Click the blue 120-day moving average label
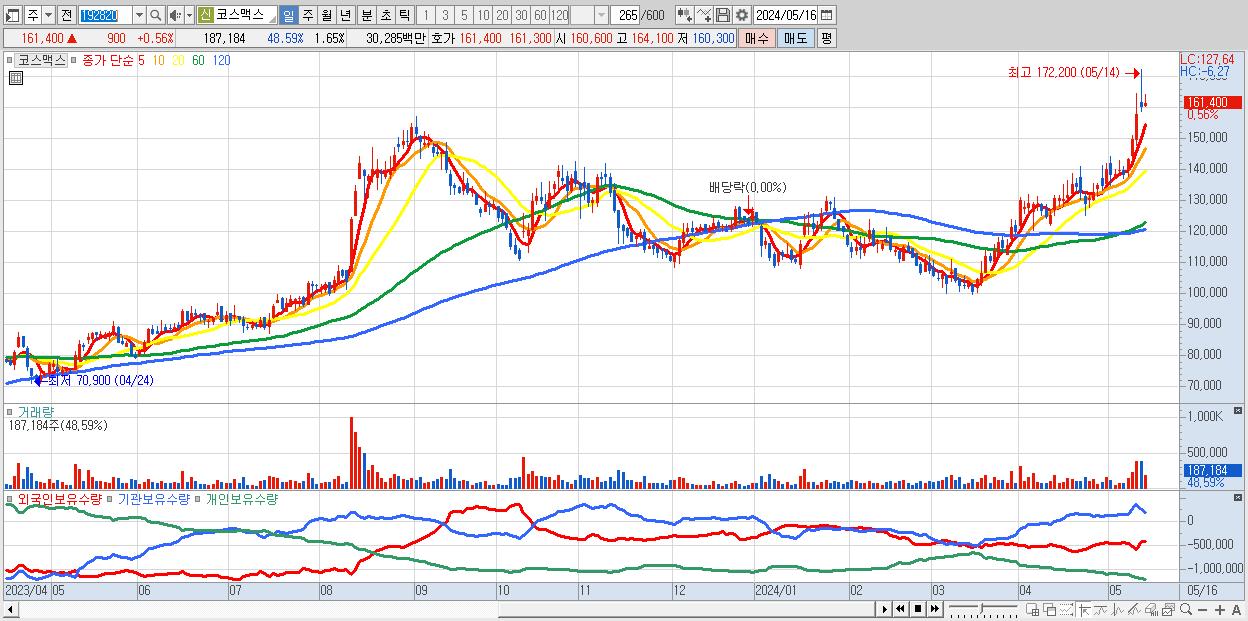Image resolution: width=1248 pixels, height=621 pixels. click(221, 60)
